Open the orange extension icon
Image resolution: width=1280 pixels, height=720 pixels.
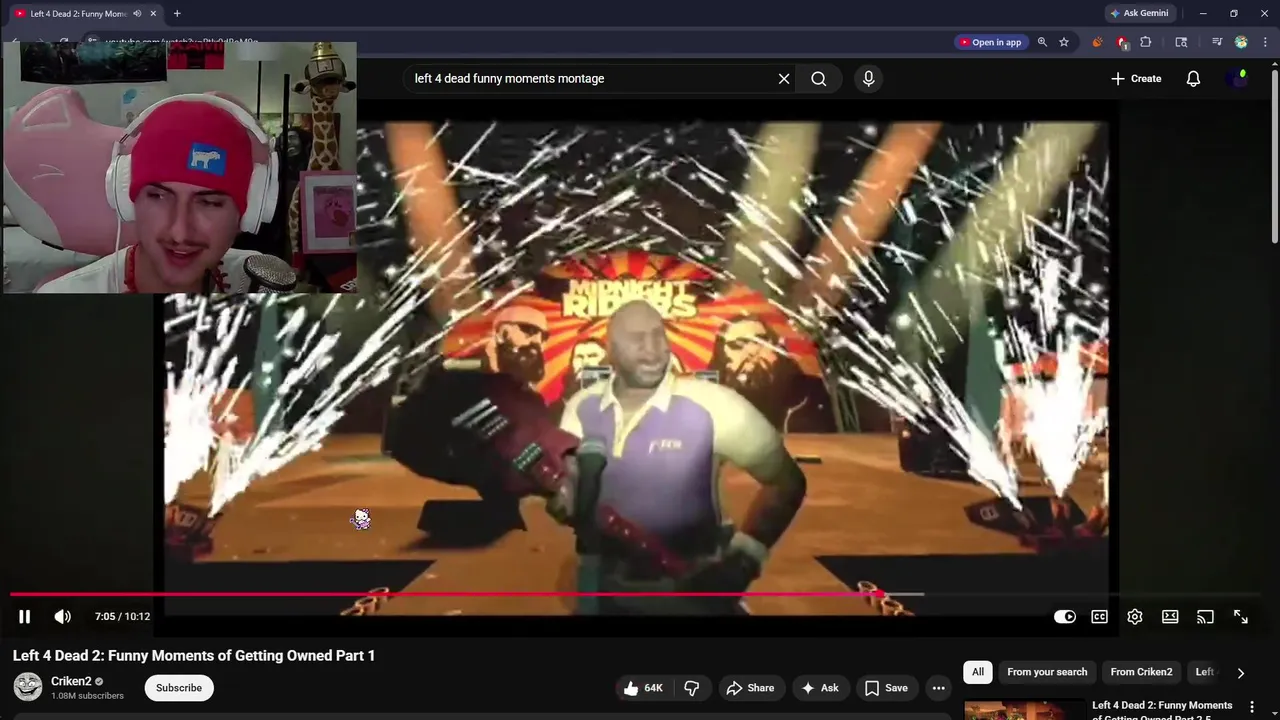pyautogui.click(x=1097, y=42)
